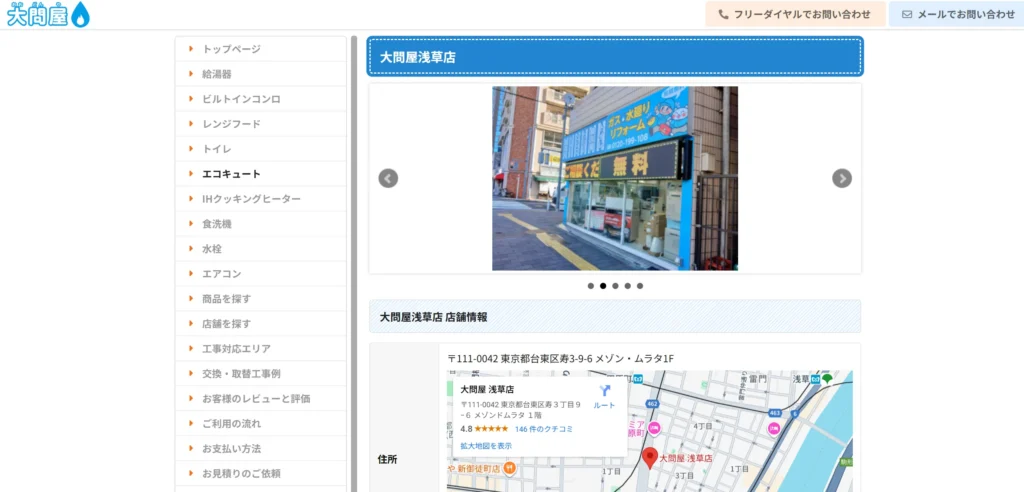Open エコキュート in the sidebar menu
The height and width of the screenshot is (492, 1024).
(x=231, y=174)
